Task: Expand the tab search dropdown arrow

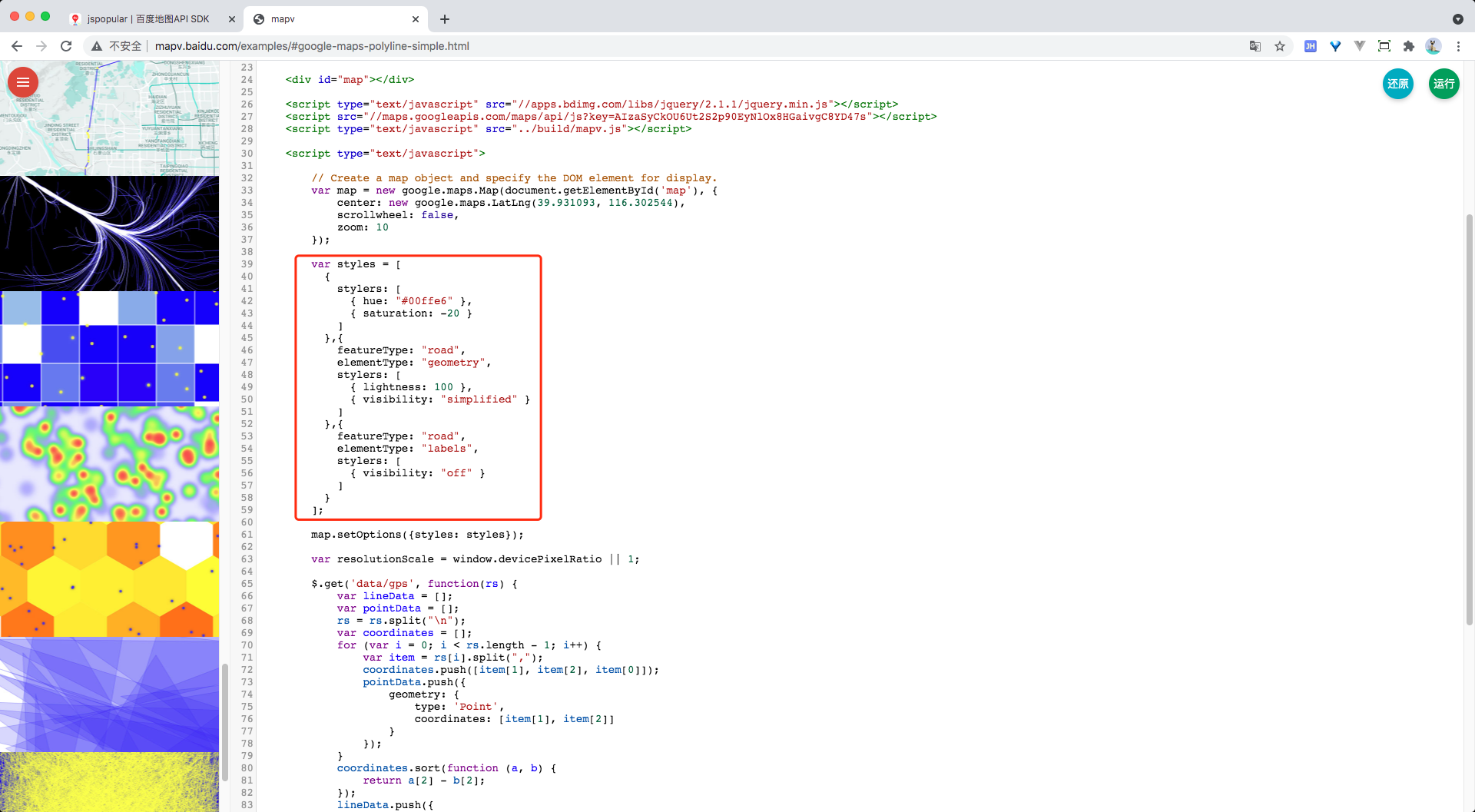Action: pyautogui.click(x=1458, y=19)
